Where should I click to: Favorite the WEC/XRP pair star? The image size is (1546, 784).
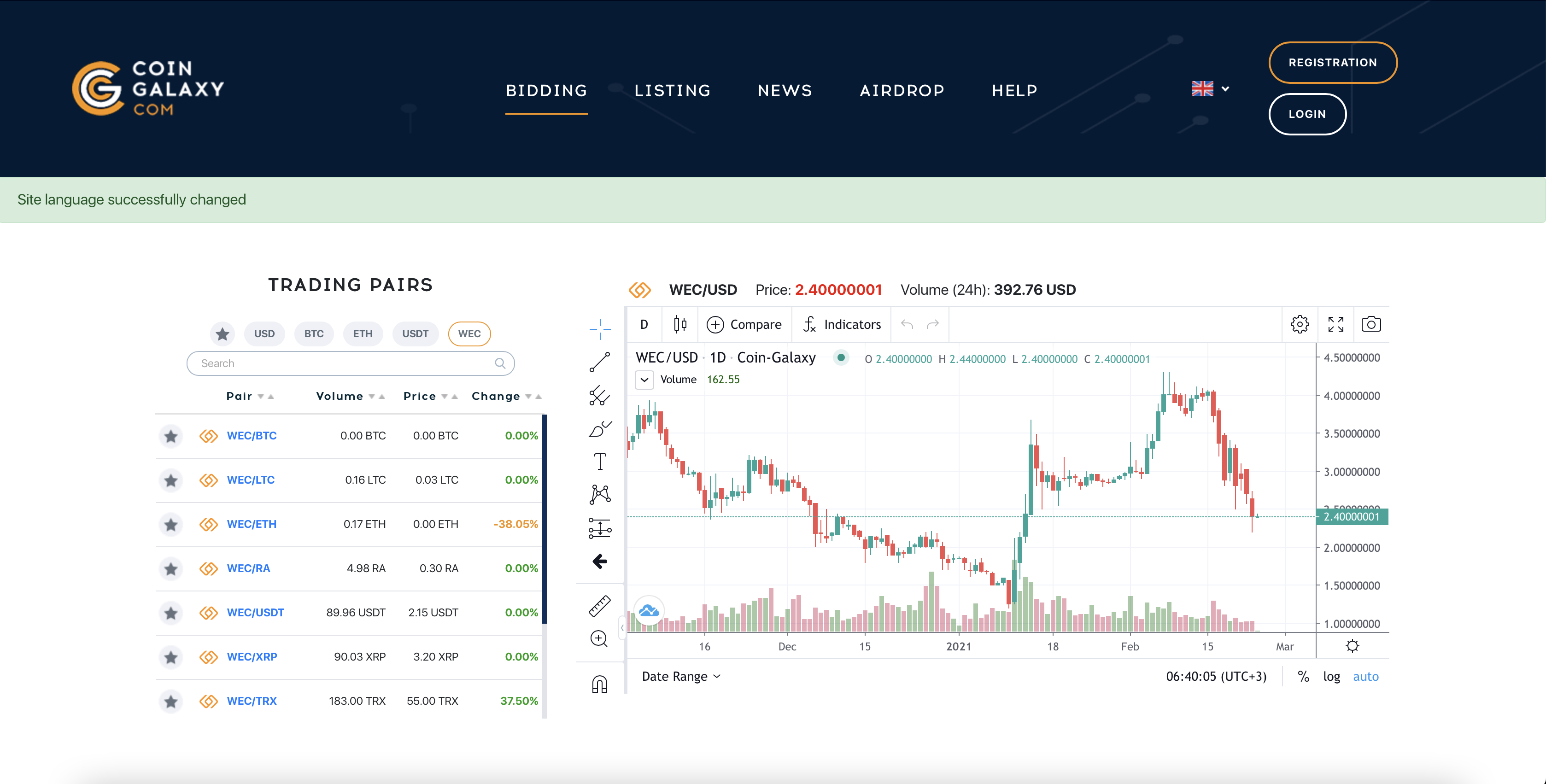[x=171, y=657]
